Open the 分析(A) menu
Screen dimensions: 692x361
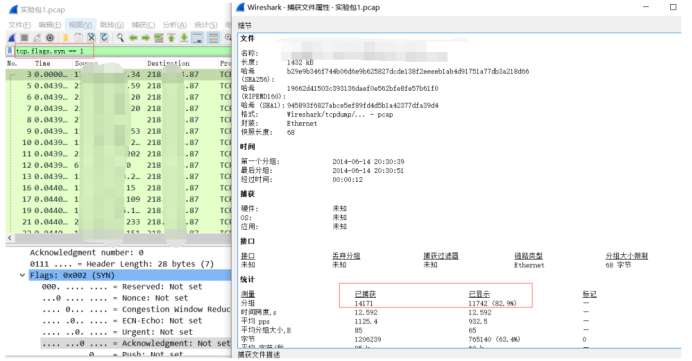click(x=174, y=25)
